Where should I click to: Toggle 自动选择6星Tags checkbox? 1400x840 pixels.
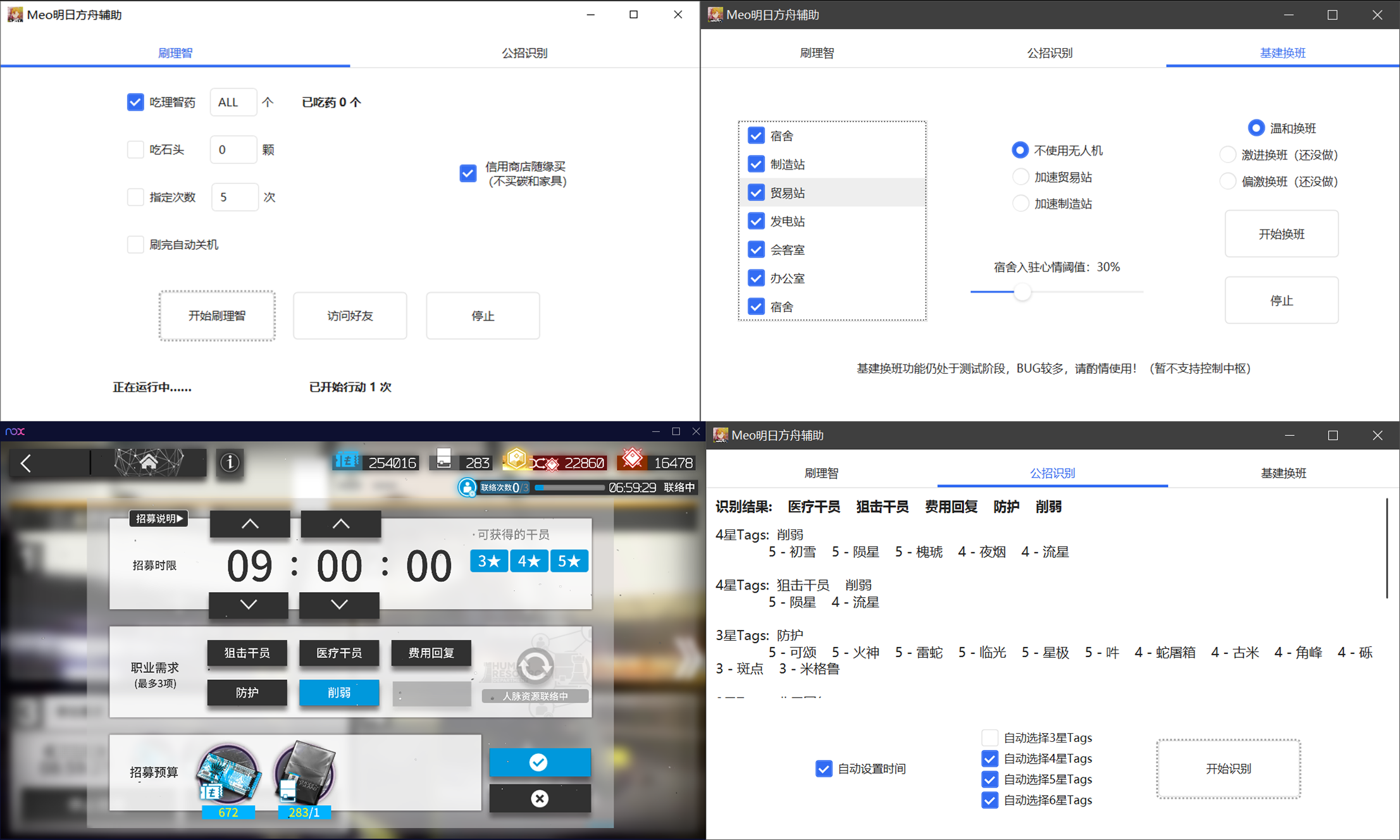990,800
